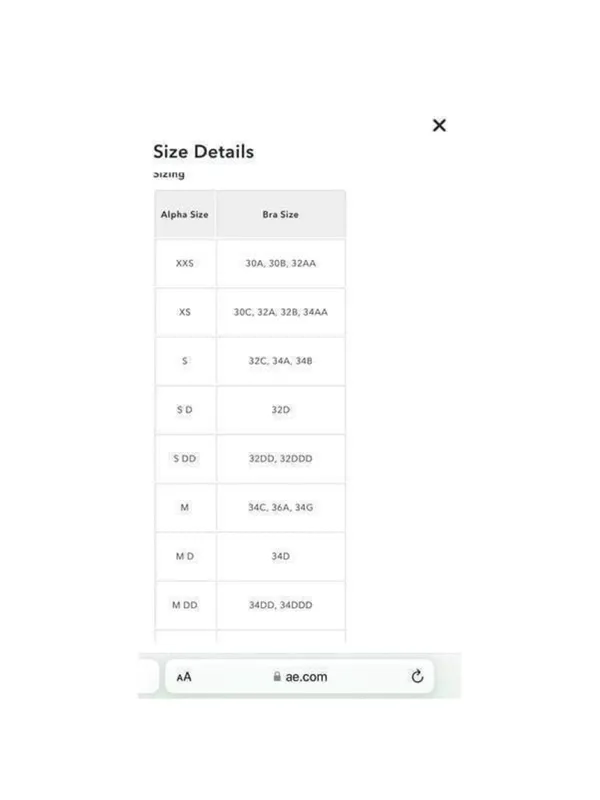Select the S alpha size cell
The width and height of the screenshot is (600, 800).
[x=185, y=361]
